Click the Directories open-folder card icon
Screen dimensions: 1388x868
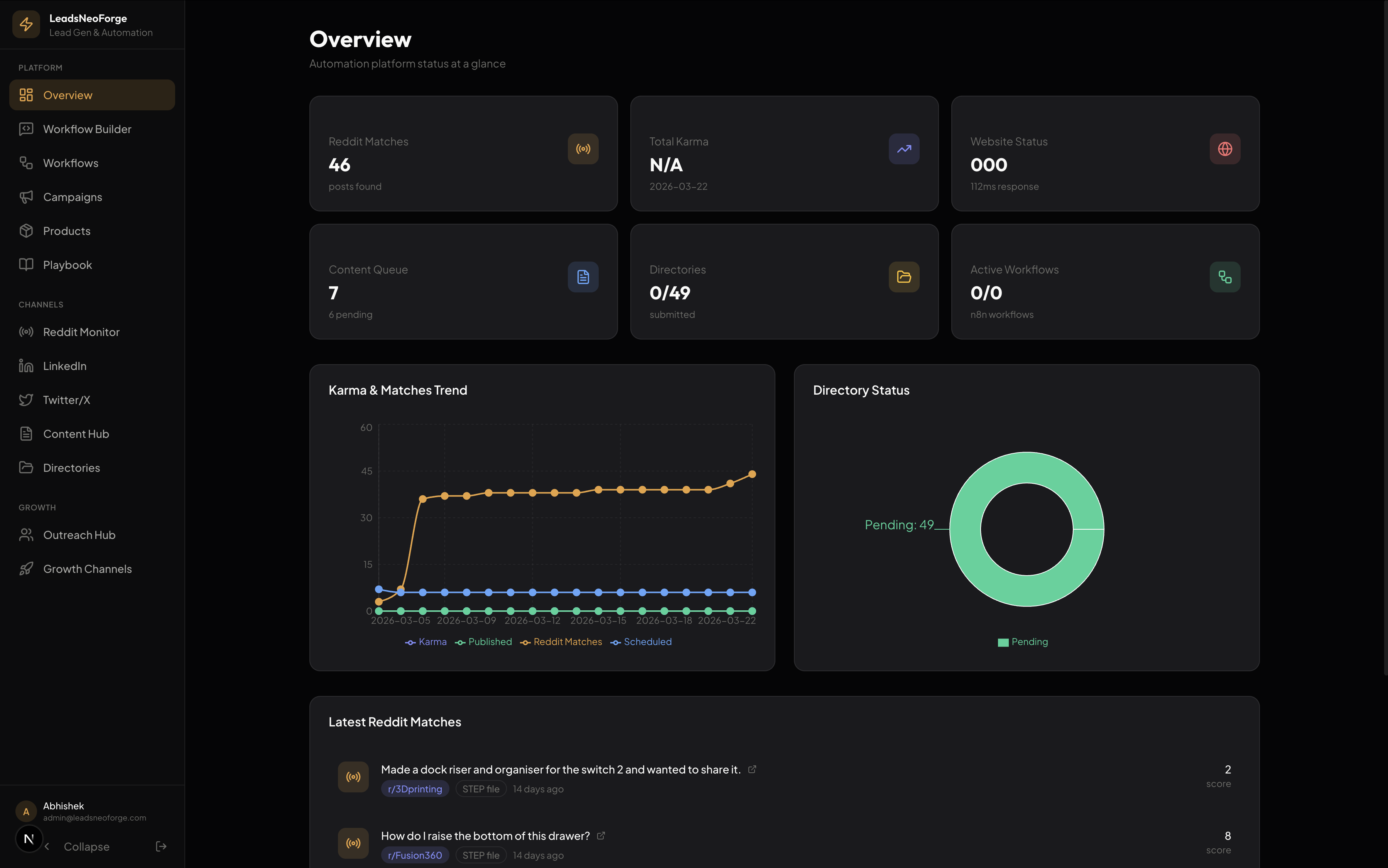click(x=903, y=277)
